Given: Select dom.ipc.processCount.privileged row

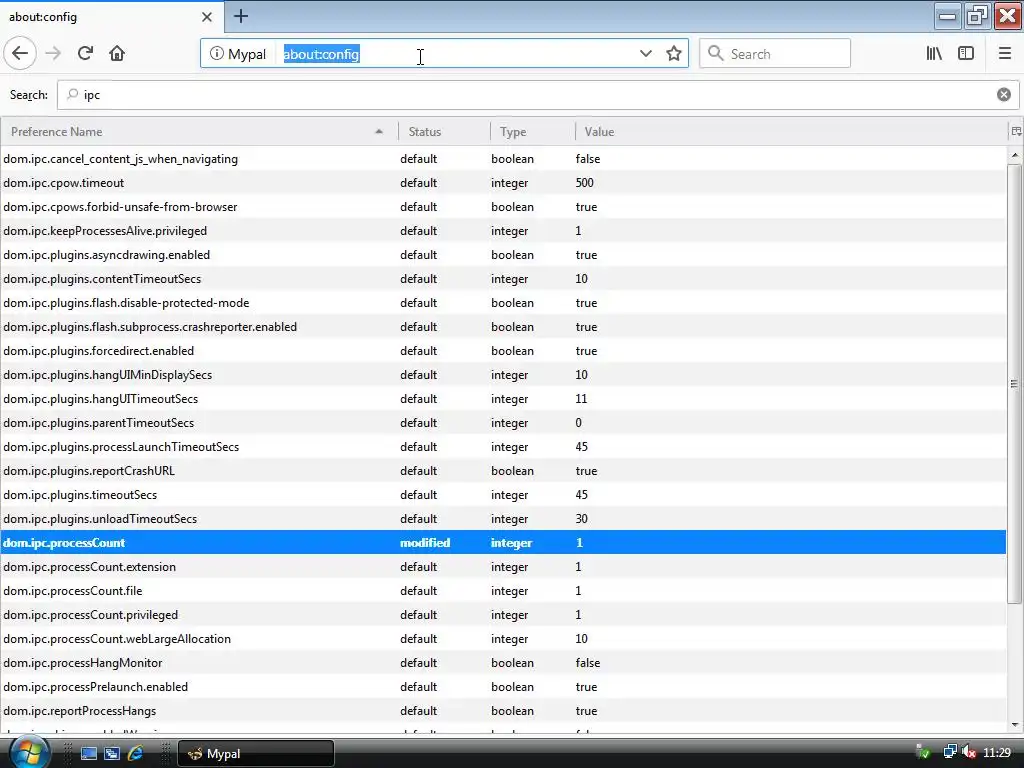Looking at the screenshot, I should tap(503, 615).
